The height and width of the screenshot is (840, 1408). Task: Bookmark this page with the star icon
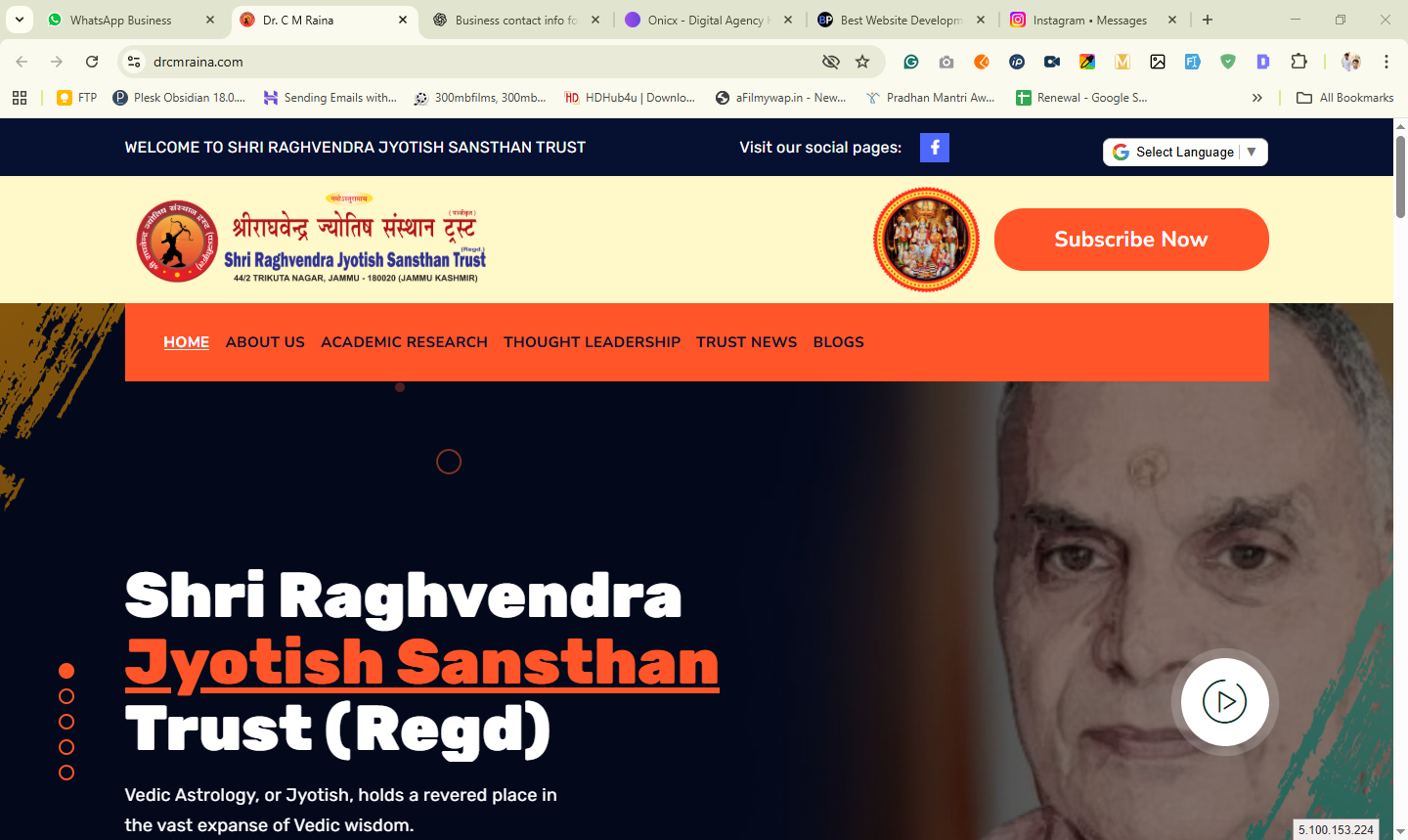click(862, 62)
